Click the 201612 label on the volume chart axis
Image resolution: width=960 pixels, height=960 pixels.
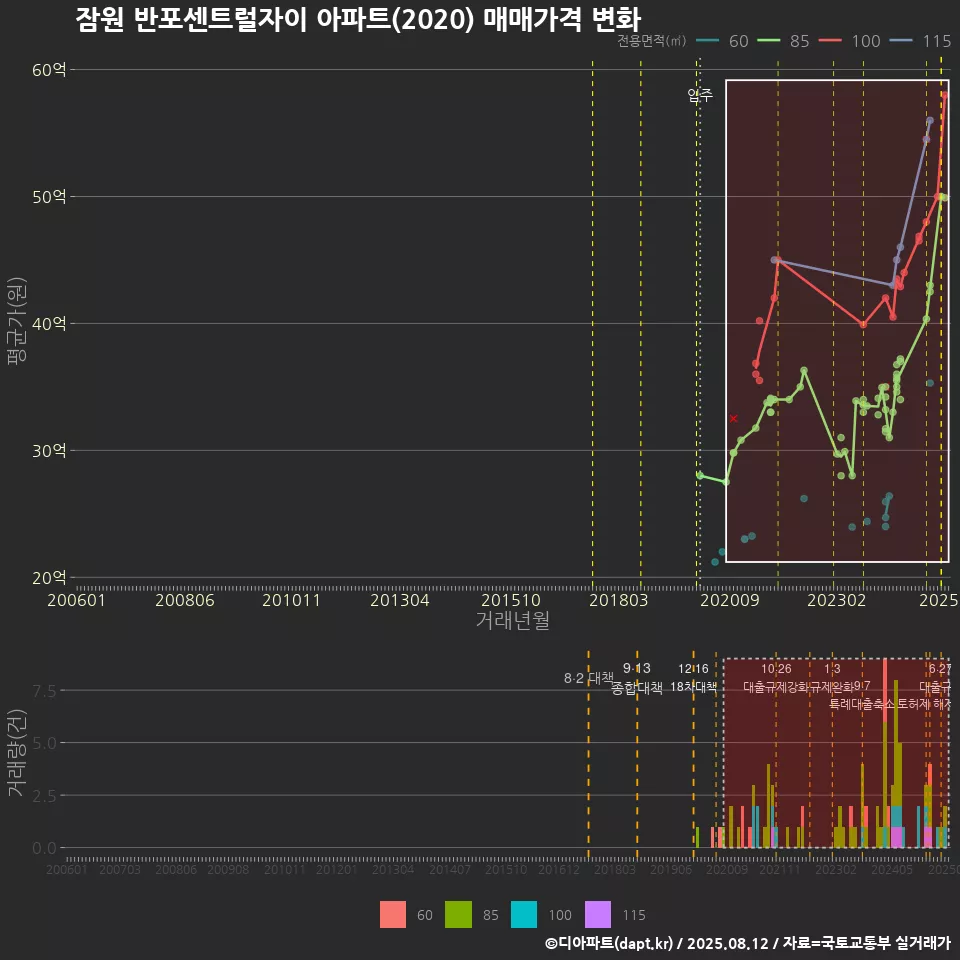559,869
